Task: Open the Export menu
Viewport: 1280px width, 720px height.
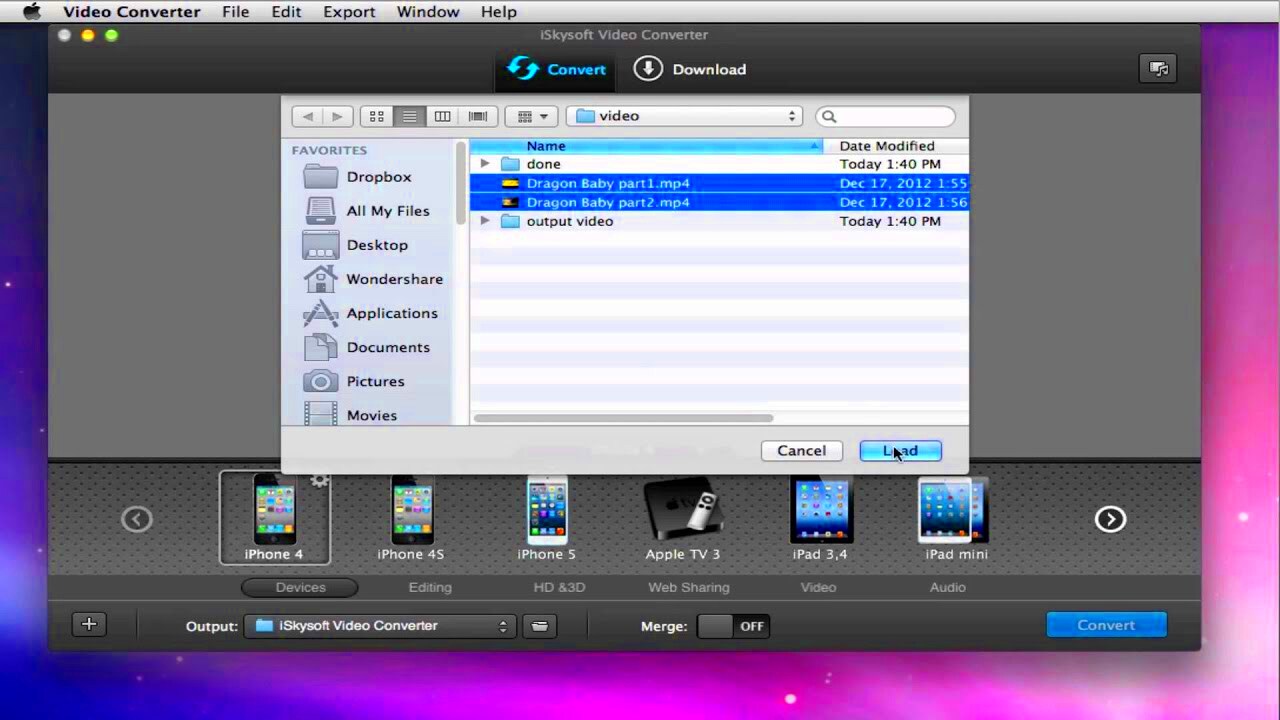Action: pos(349,12)
